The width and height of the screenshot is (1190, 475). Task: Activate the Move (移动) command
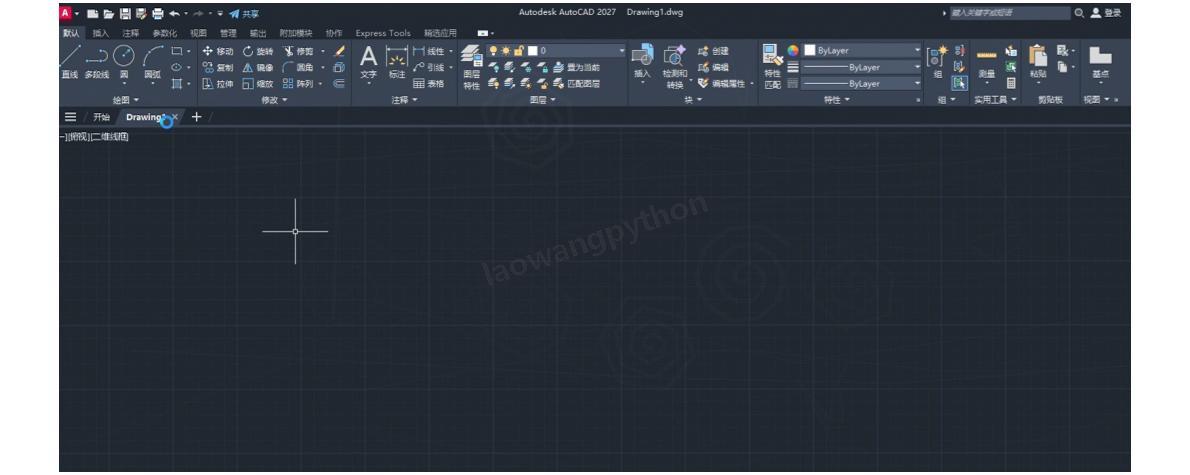218,51
